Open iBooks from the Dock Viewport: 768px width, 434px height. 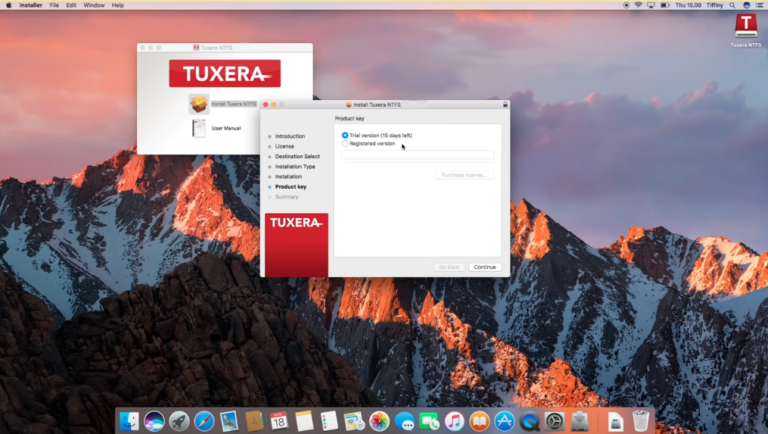[479, 421]
